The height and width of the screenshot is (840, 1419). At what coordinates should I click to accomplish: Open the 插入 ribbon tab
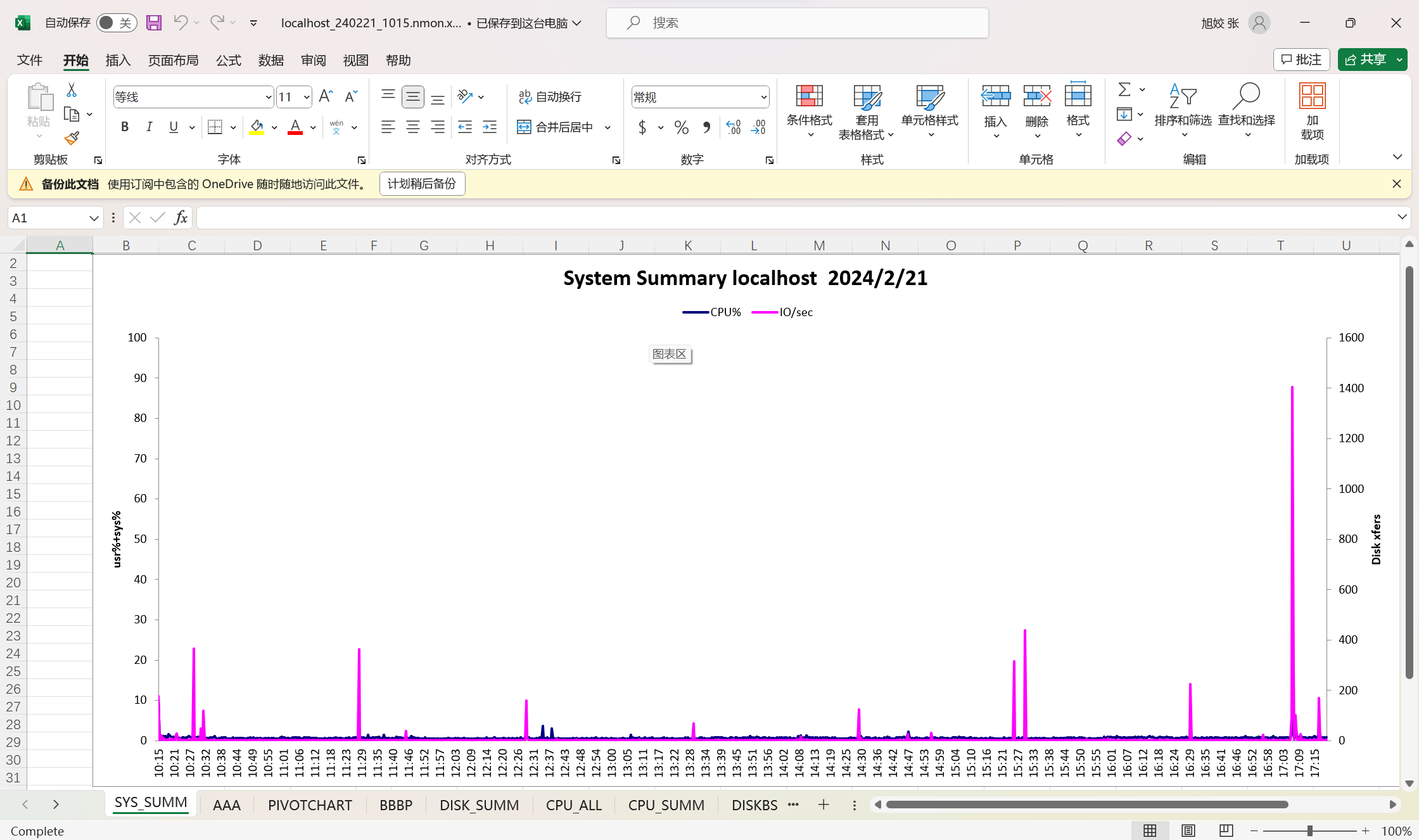click(x=118, y=60)
